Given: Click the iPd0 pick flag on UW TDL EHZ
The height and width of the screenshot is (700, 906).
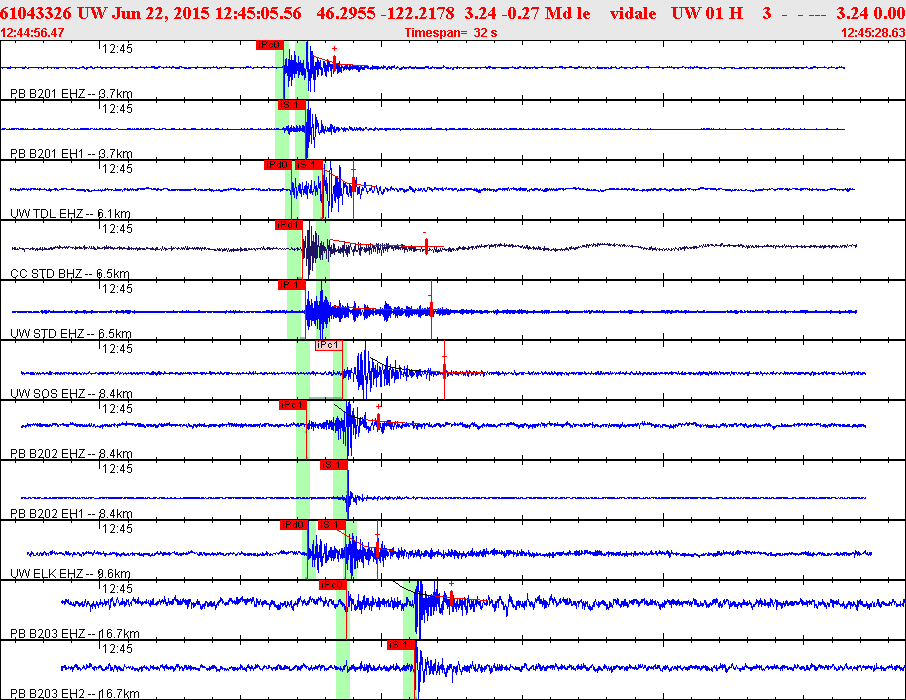Looking at the screenshot, I should pos(277,165).
